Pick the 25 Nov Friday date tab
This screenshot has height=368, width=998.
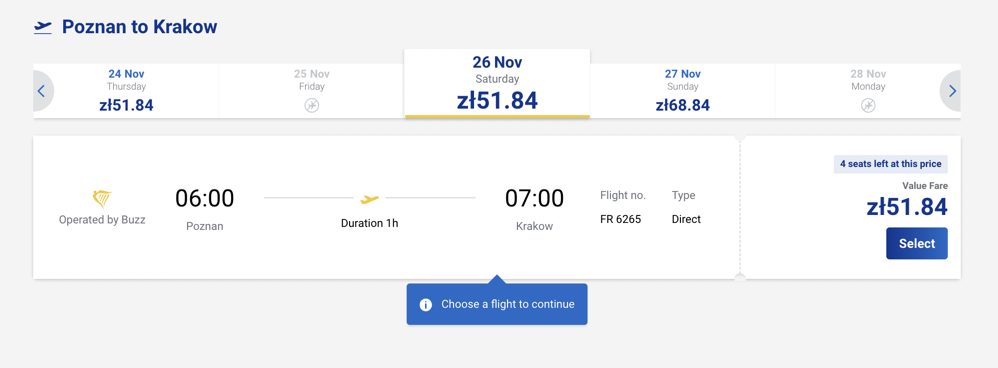point(312,91)
